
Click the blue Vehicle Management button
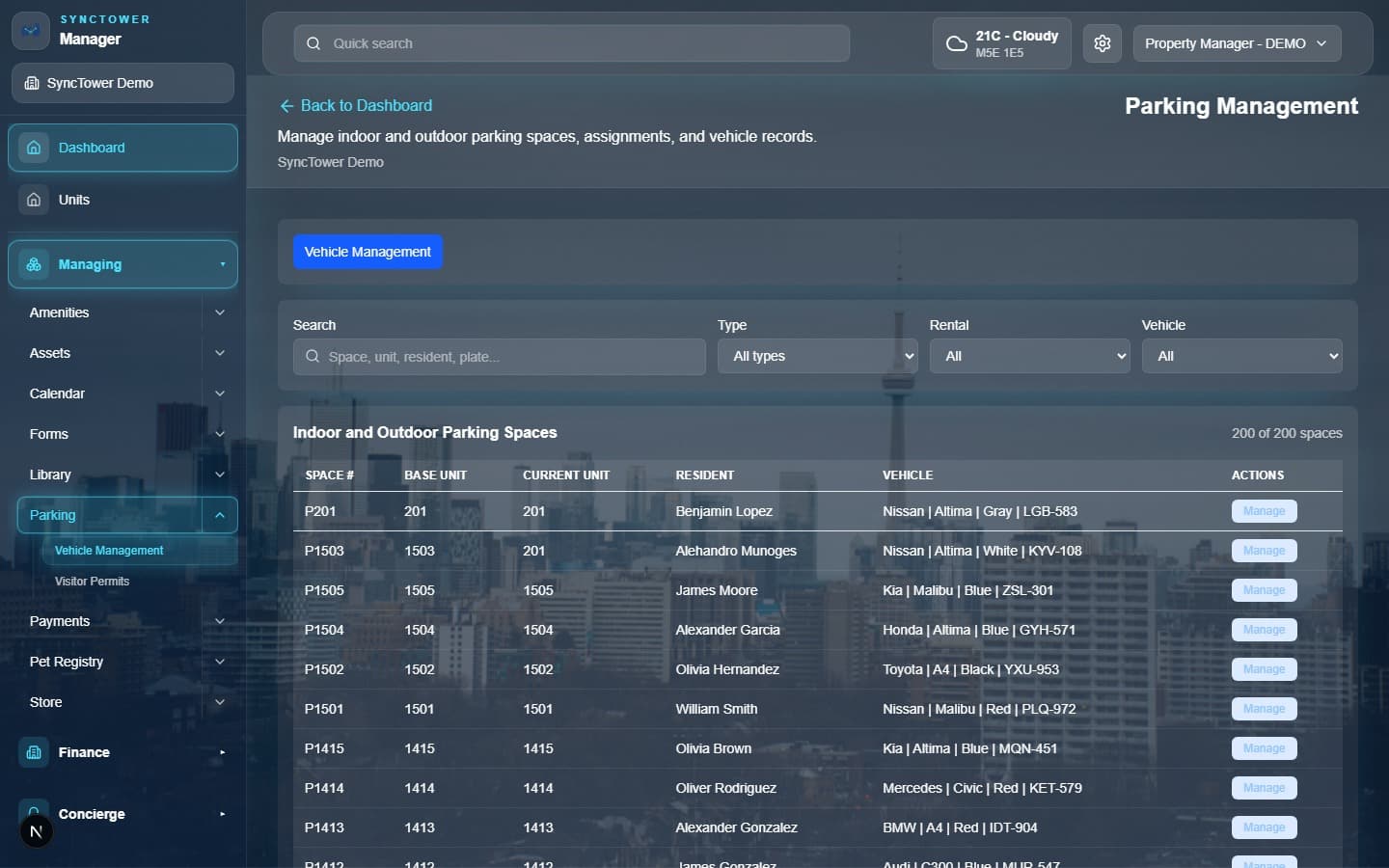pyautogui.click(x=368, y=252)
